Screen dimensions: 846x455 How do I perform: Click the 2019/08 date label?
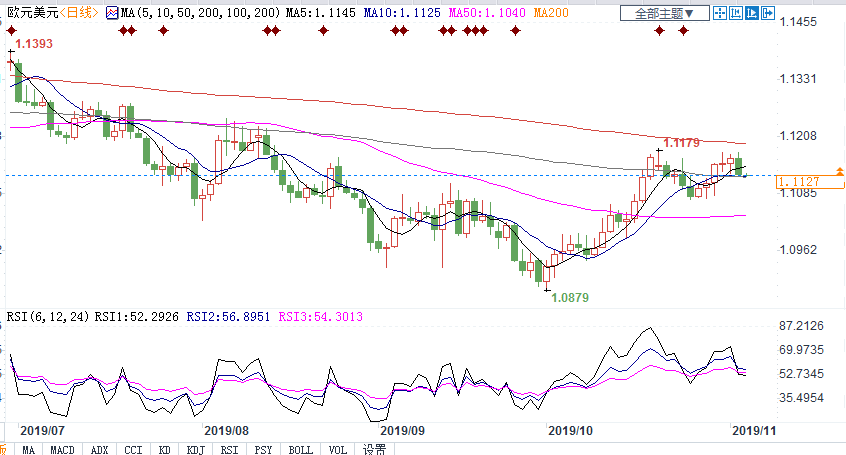point(227,431)
